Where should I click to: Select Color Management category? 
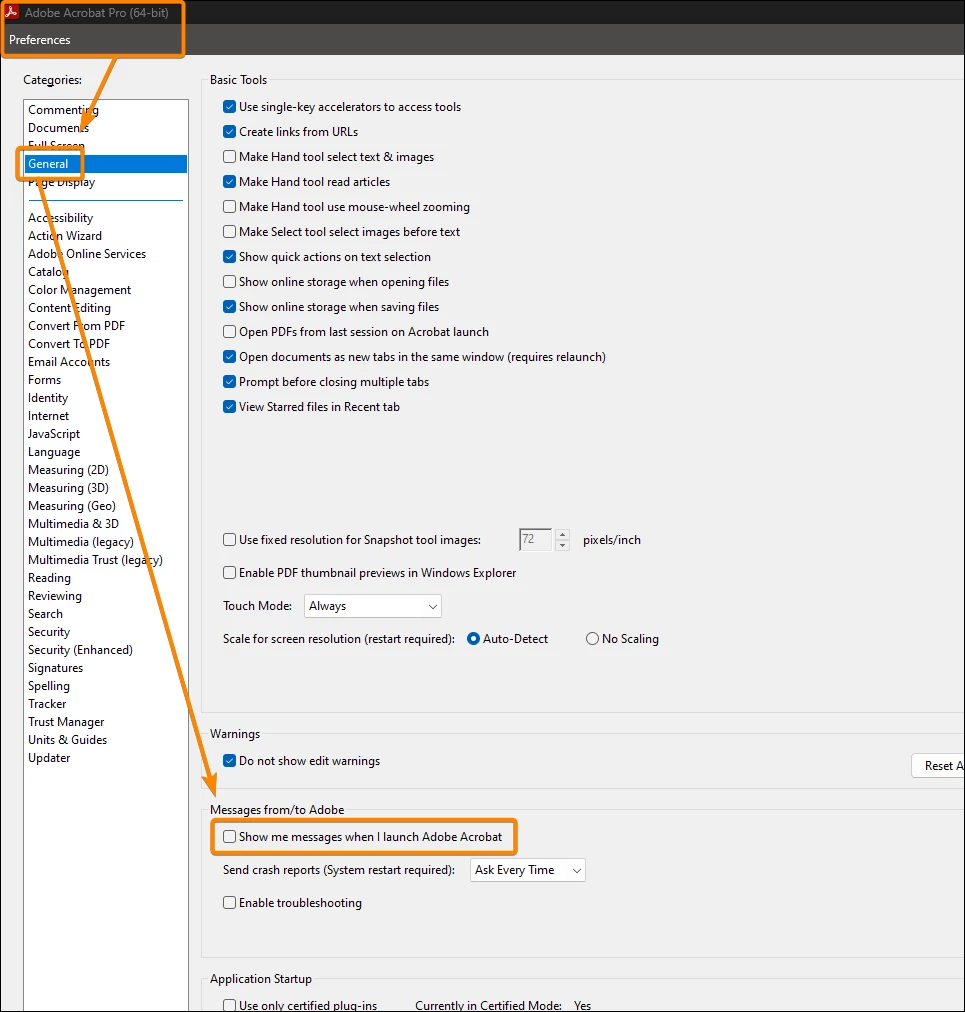(79, 290)
